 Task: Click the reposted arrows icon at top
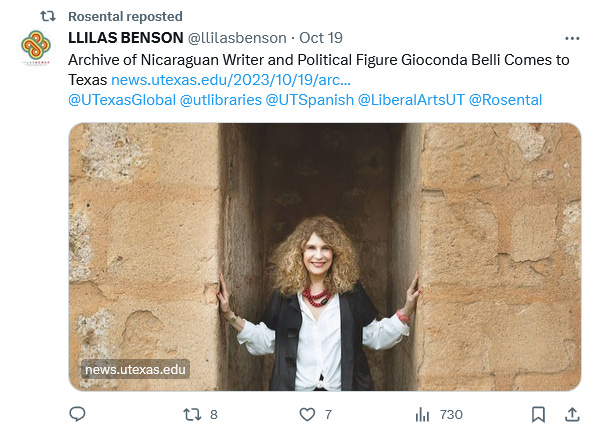[48, 16]
